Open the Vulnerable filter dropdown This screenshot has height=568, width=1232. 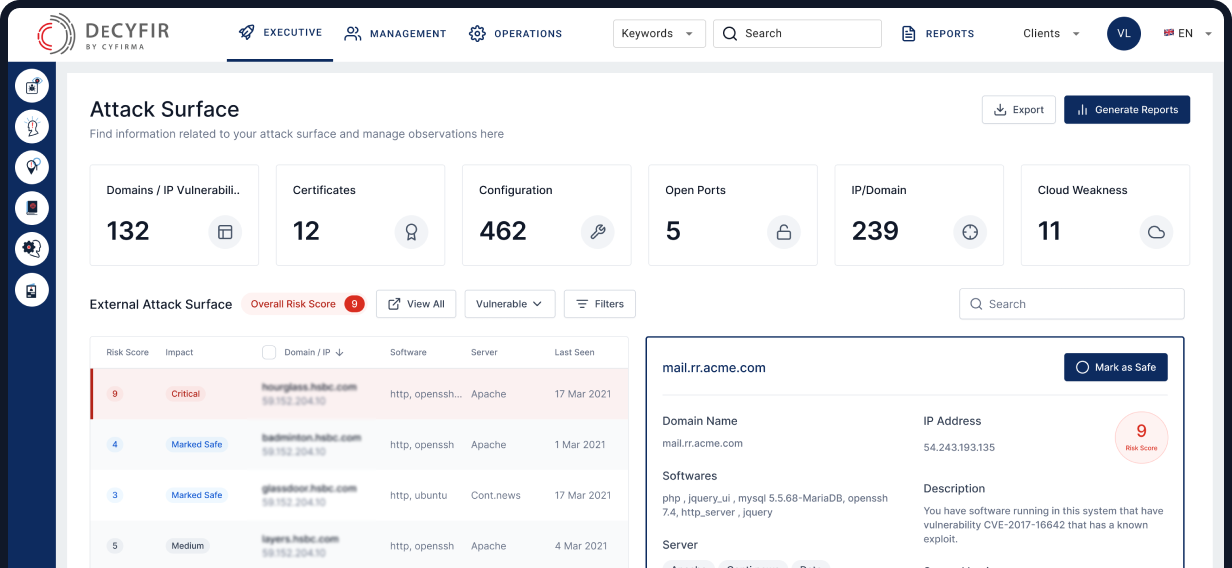510,304
